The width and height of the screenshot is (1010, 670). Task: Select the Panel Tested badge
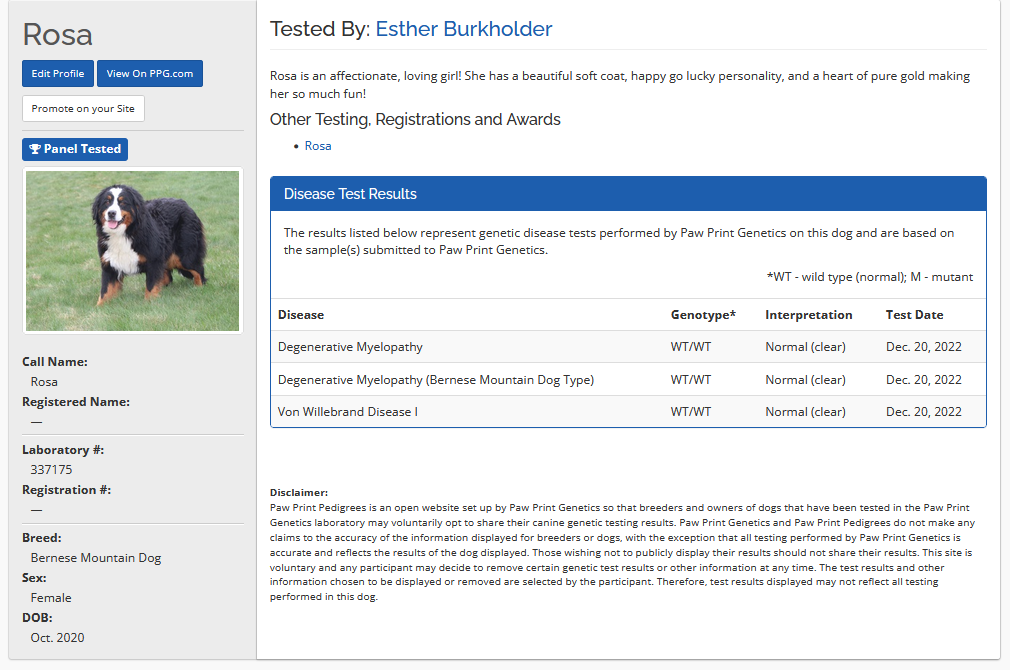(75, 149)
